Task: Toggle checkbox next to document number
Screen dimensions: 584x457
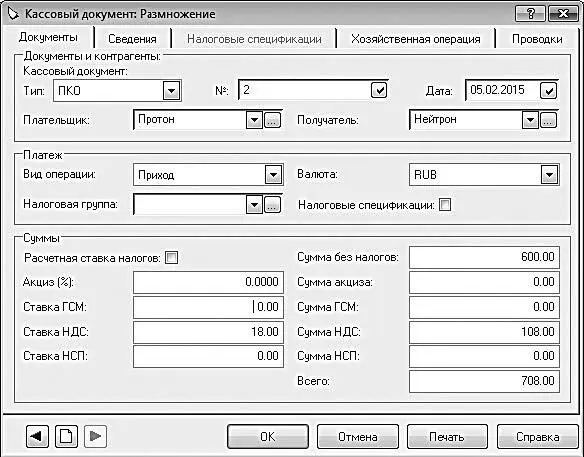Action: tap(379, 91)
